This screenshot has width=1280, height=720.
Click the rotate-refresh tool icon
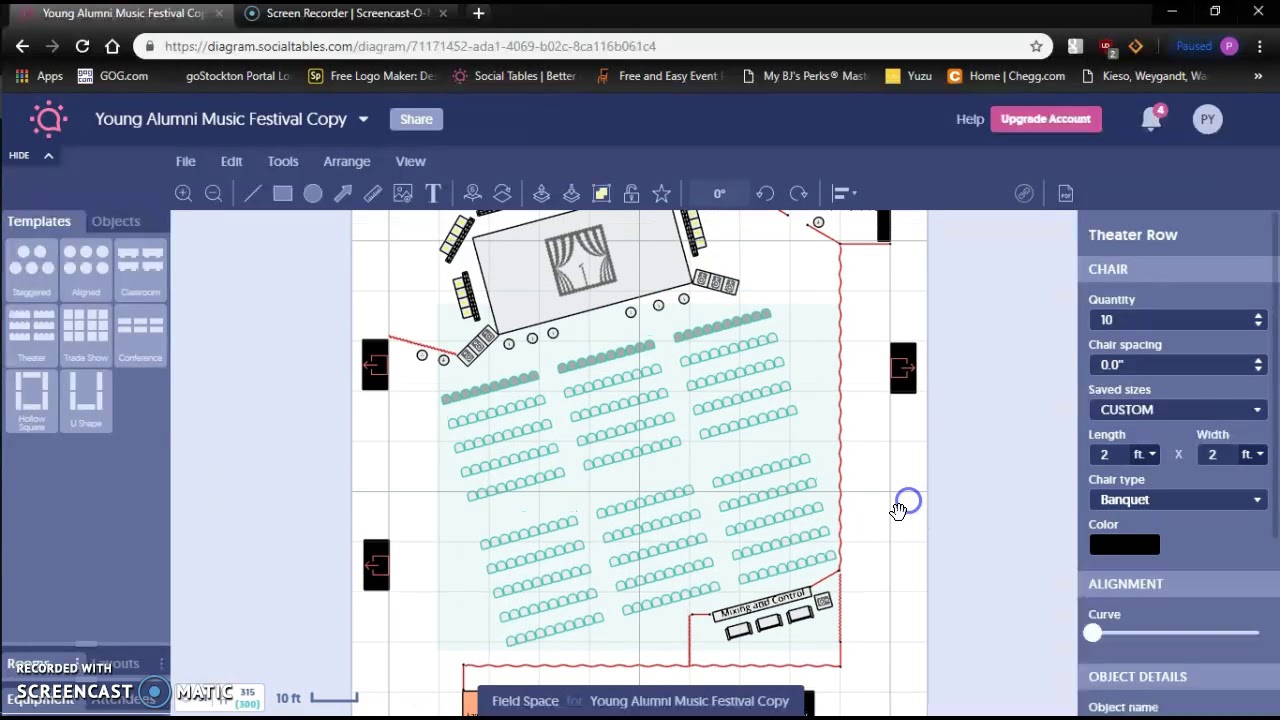coord(502,193)
